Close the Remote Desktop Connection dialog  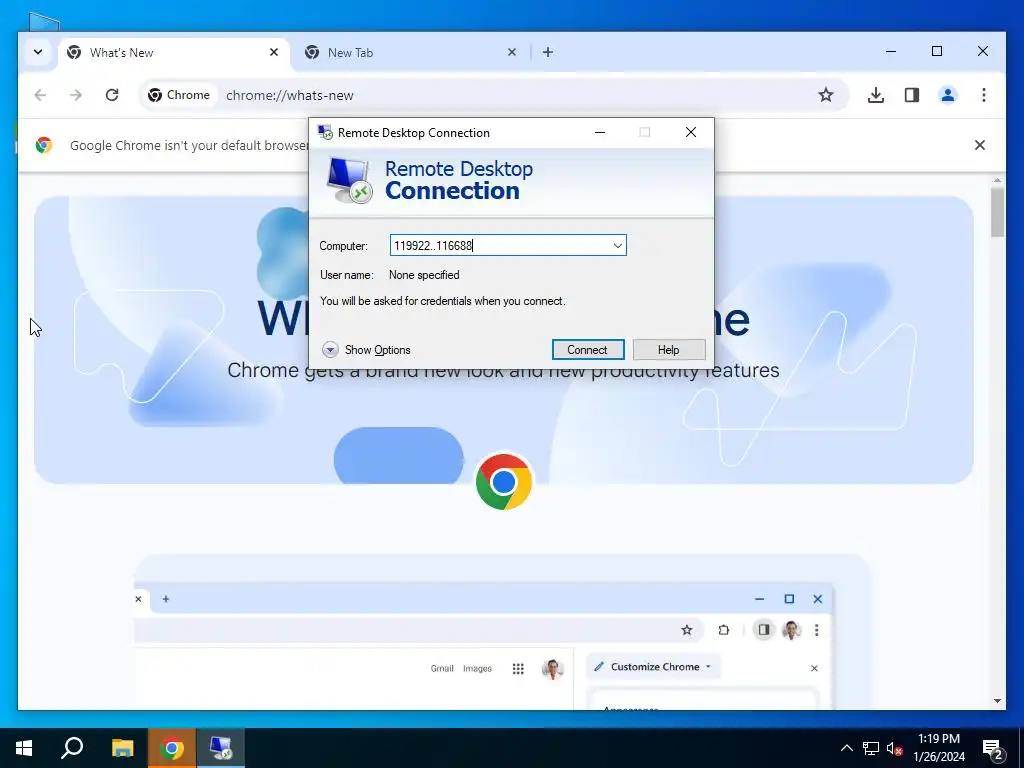pos(691,133)
